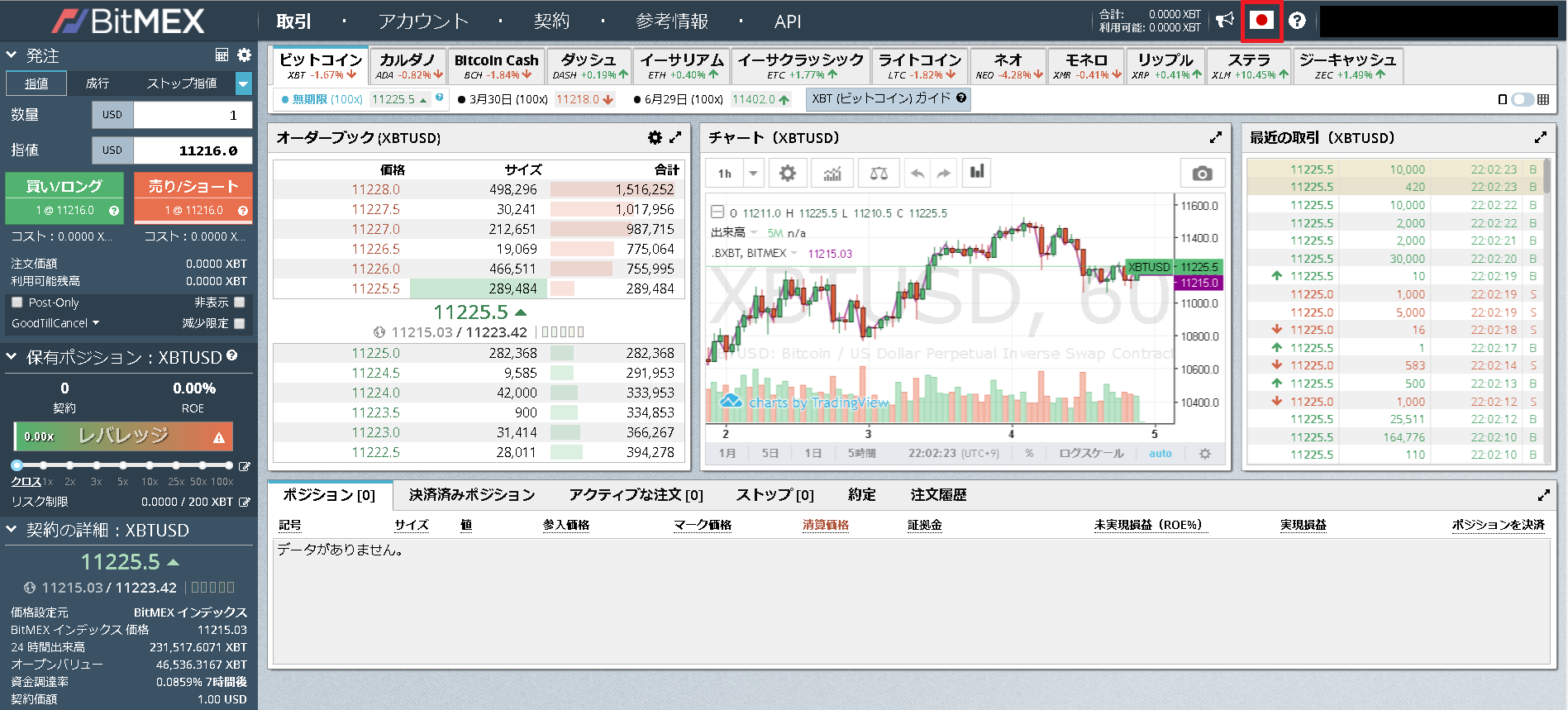Screen dimensions: 1568x710
Task: Edit leverage with the pencil icon
Action: coord(245,467)
